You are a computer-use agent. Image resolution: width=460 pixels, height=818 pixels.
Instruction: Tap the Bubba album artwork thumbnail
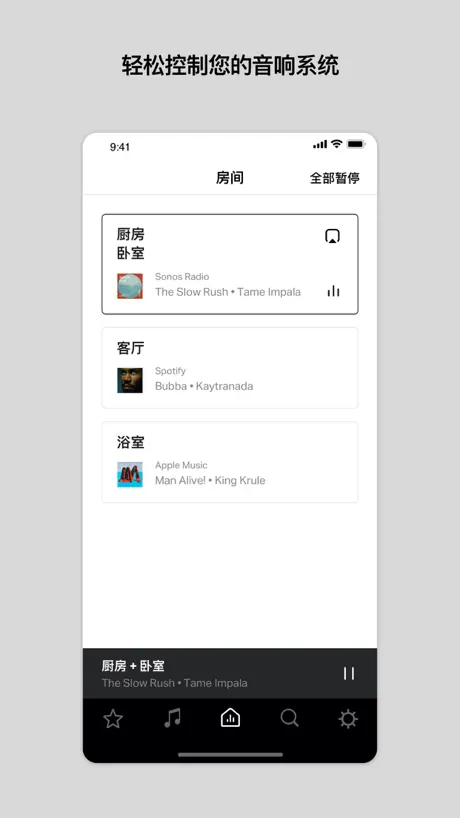(130, 380)
